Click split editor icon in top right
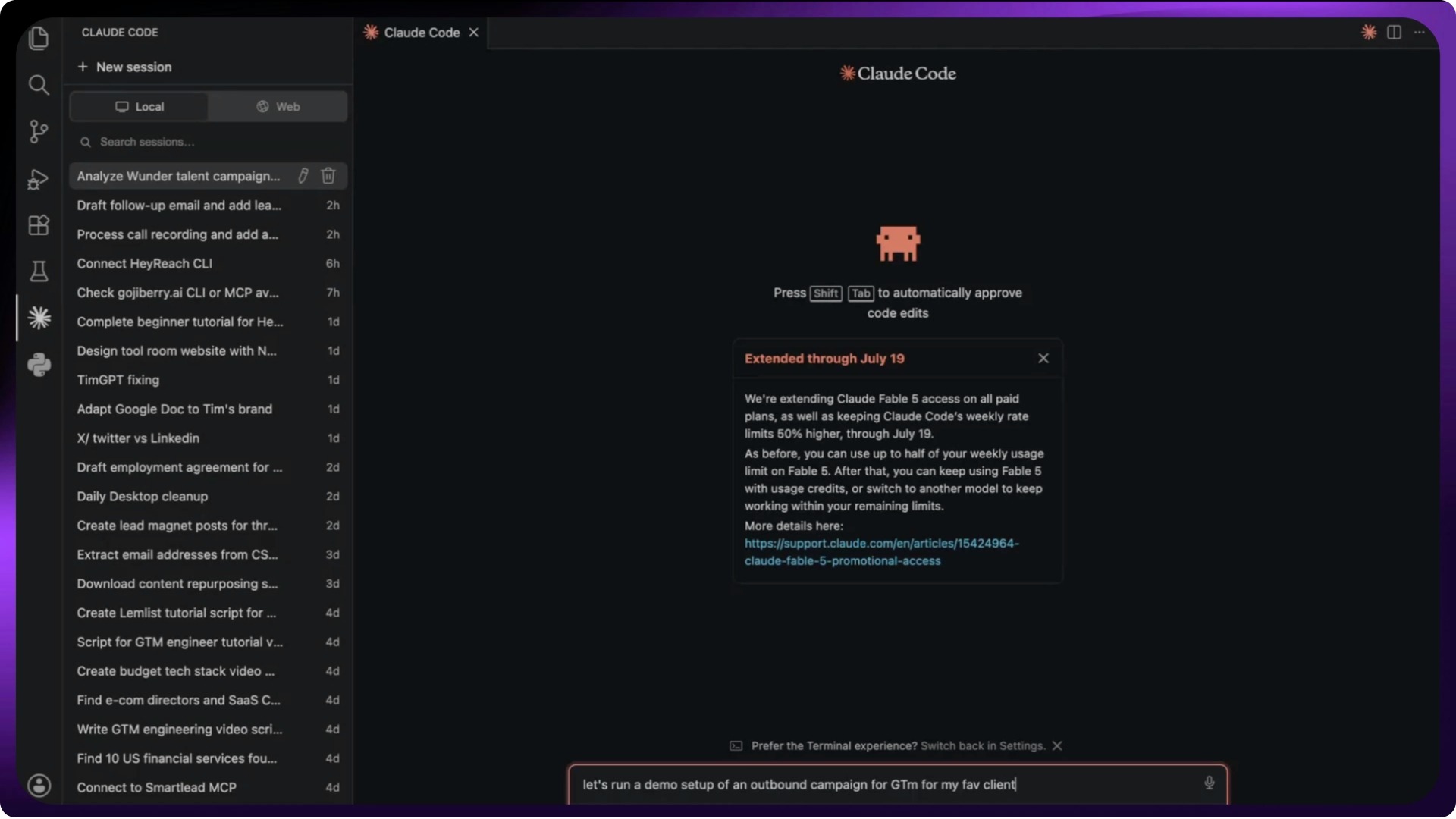Screen dimensions: 1456x819 [x=1394, y=32]
